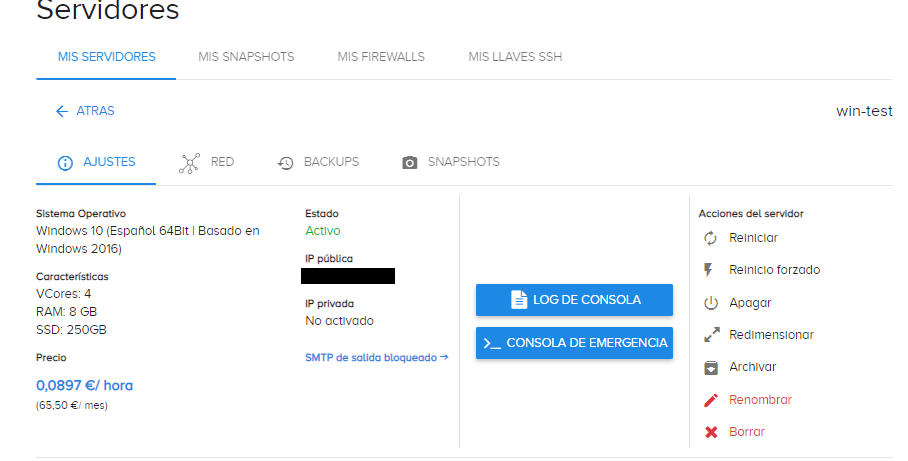Click the back arrow icon beside ATRAS

pos(62,111)
